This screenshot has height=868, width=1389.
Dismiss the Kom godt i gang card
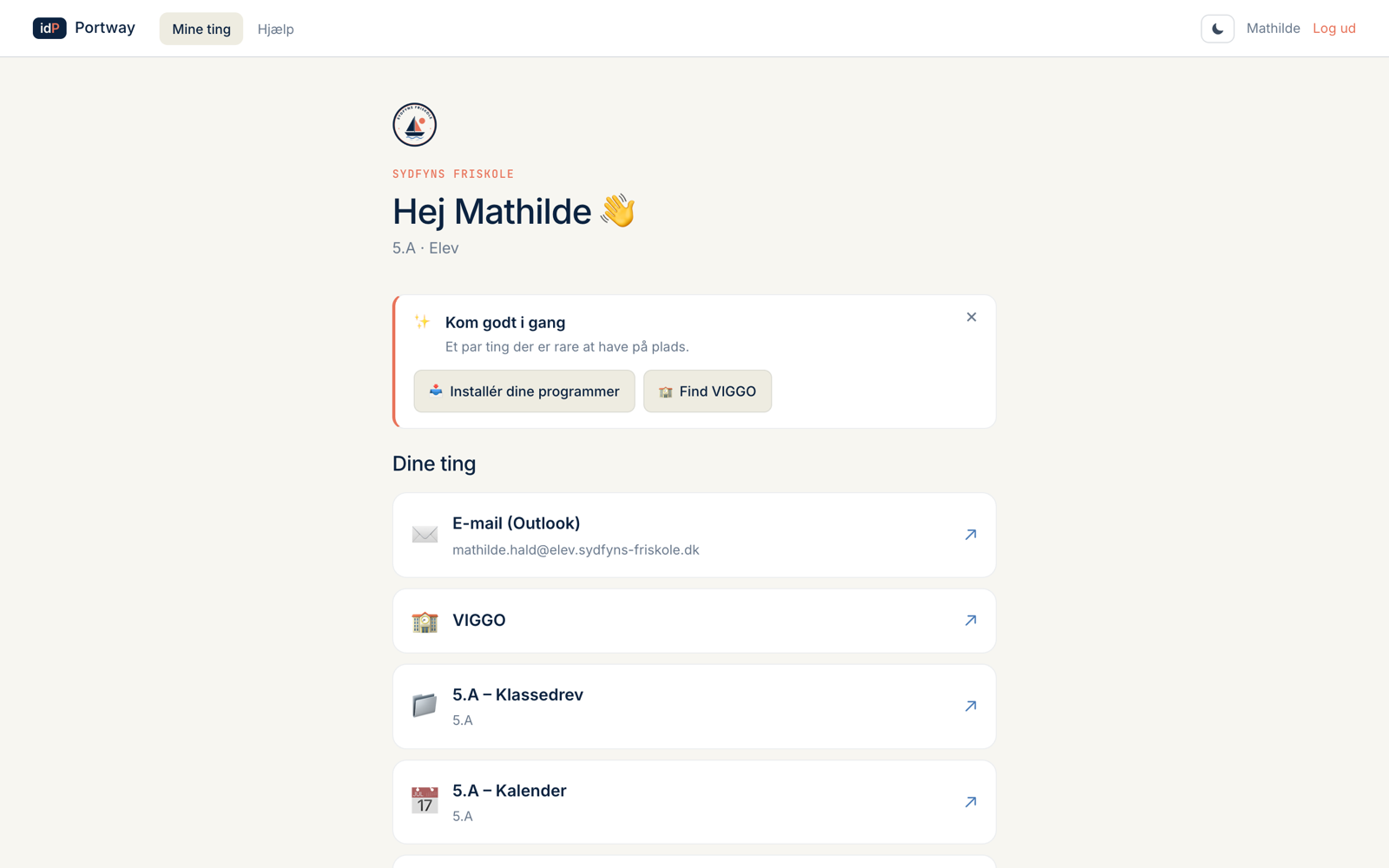[x=971, y=317]
